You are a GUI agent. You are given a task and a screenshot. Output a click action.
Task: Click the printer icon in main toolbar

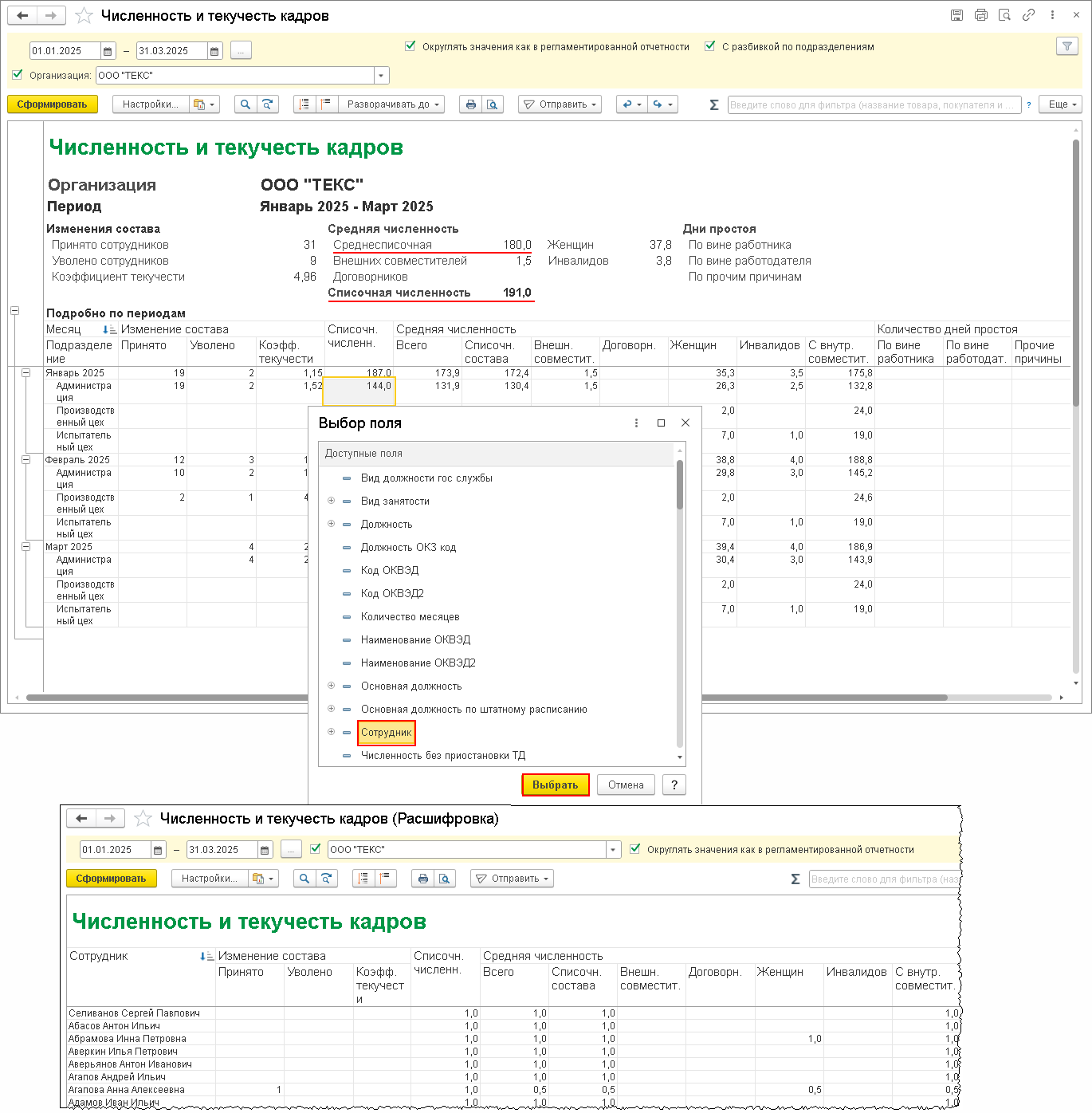pyautogui.click(x=471, y=104)
